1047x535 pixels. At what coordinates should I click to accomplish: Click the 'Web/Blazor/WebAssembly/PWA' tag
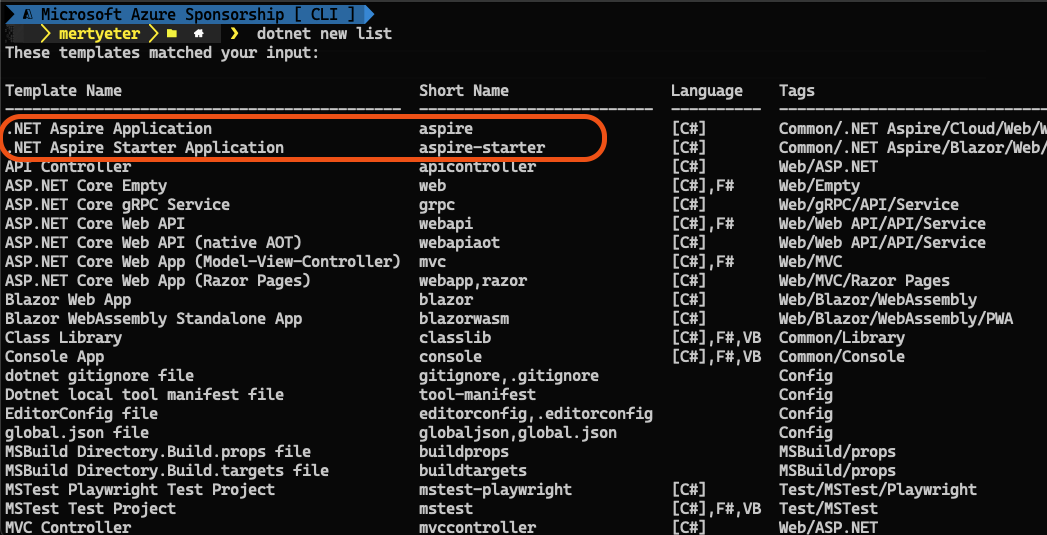895,319
